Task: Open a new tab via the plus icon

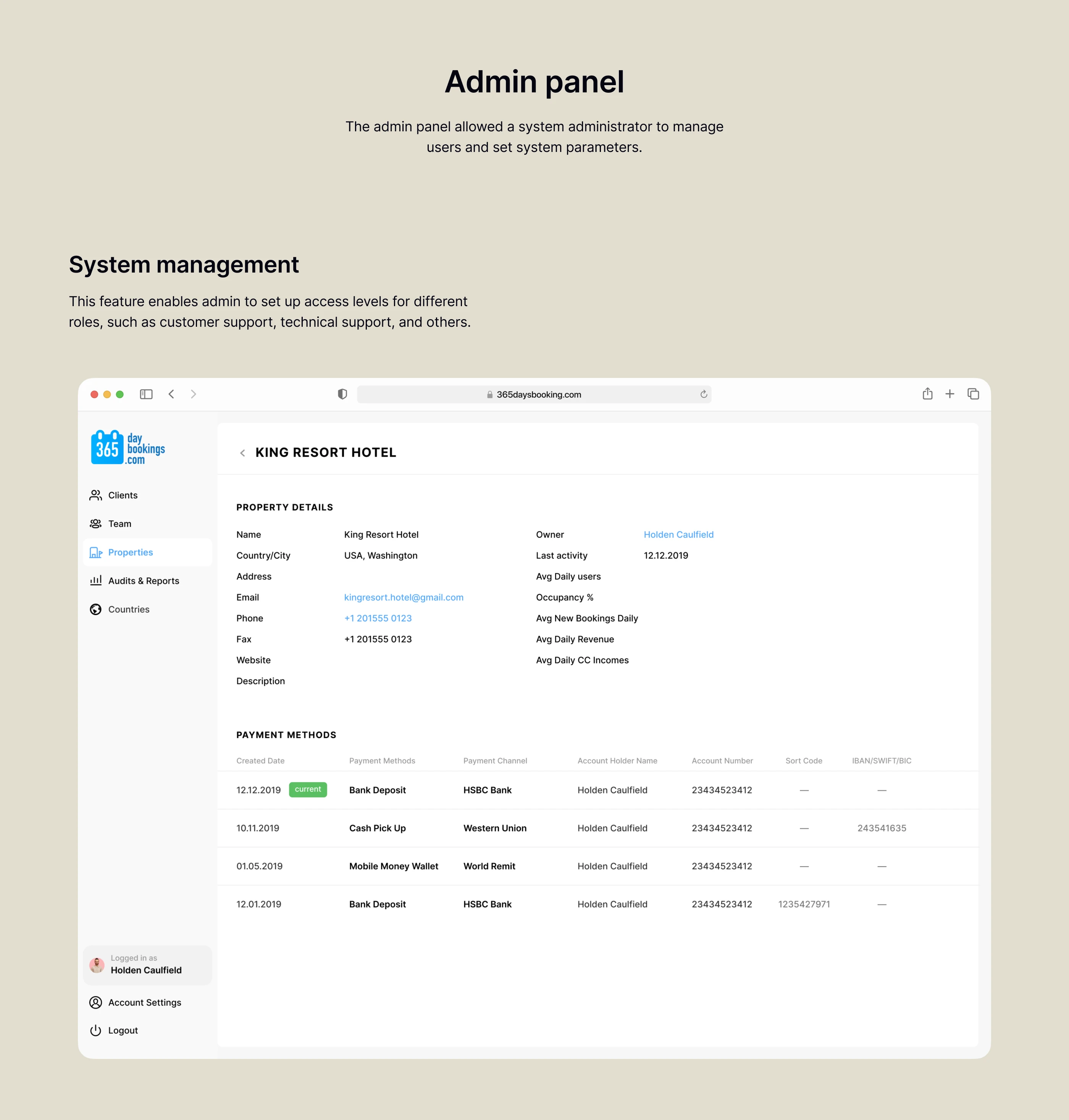Action: [x=950, y=394]
